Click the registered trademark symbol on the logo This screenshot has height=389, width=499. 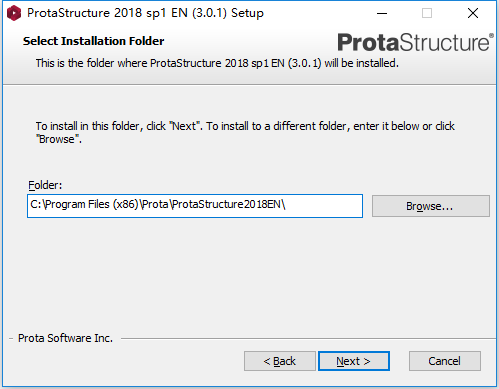click(x=491, y=35)
